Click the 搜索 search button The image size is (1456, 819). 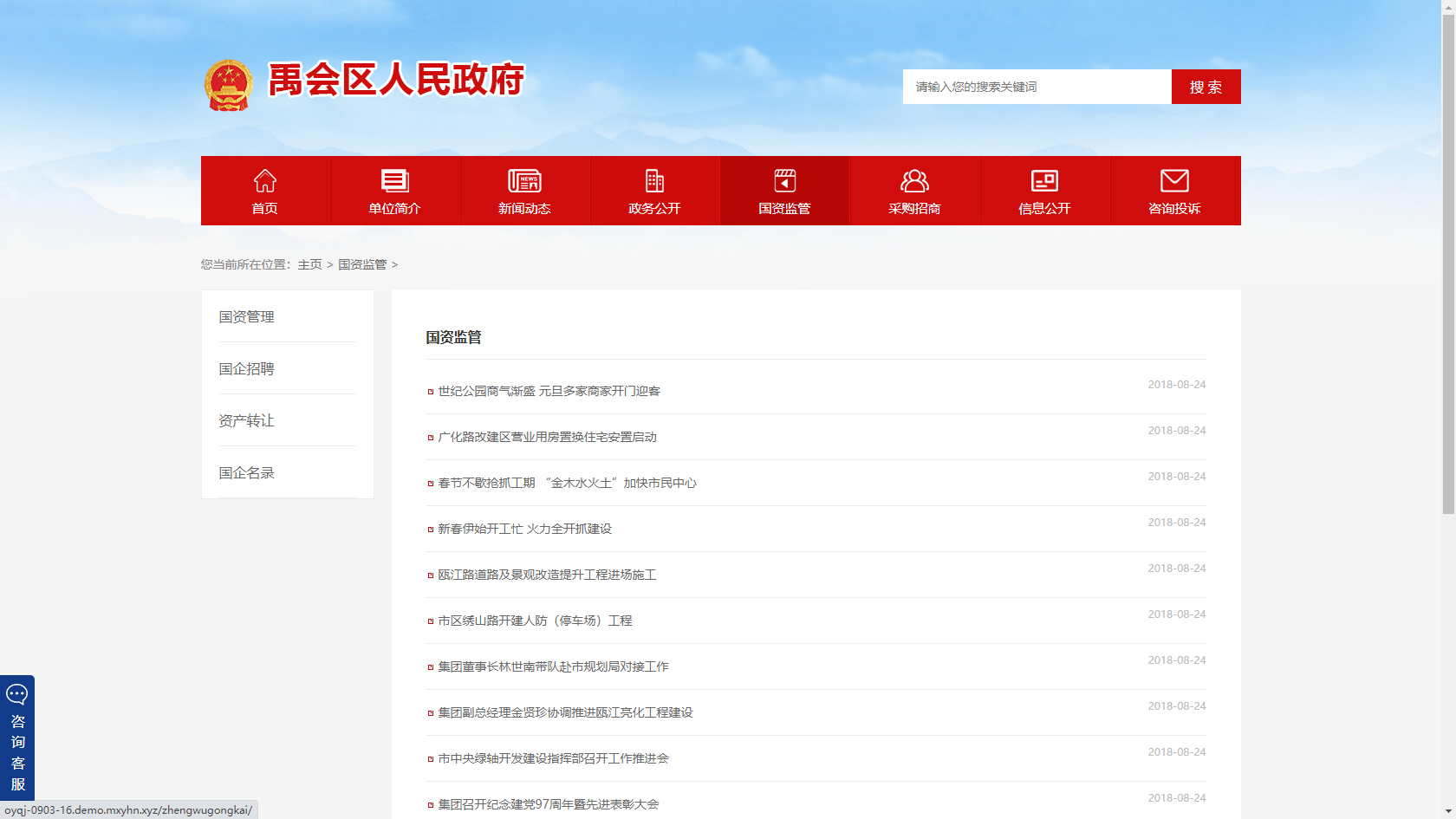[x=1206, y=87]
